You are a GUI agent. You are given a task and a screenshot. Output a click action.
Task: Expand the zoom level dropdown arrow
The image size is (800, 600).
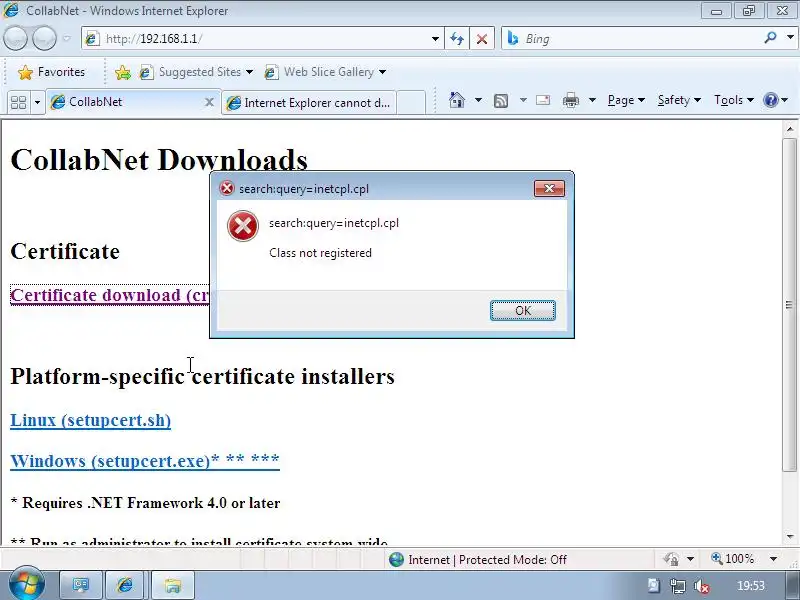pos(773,559)
